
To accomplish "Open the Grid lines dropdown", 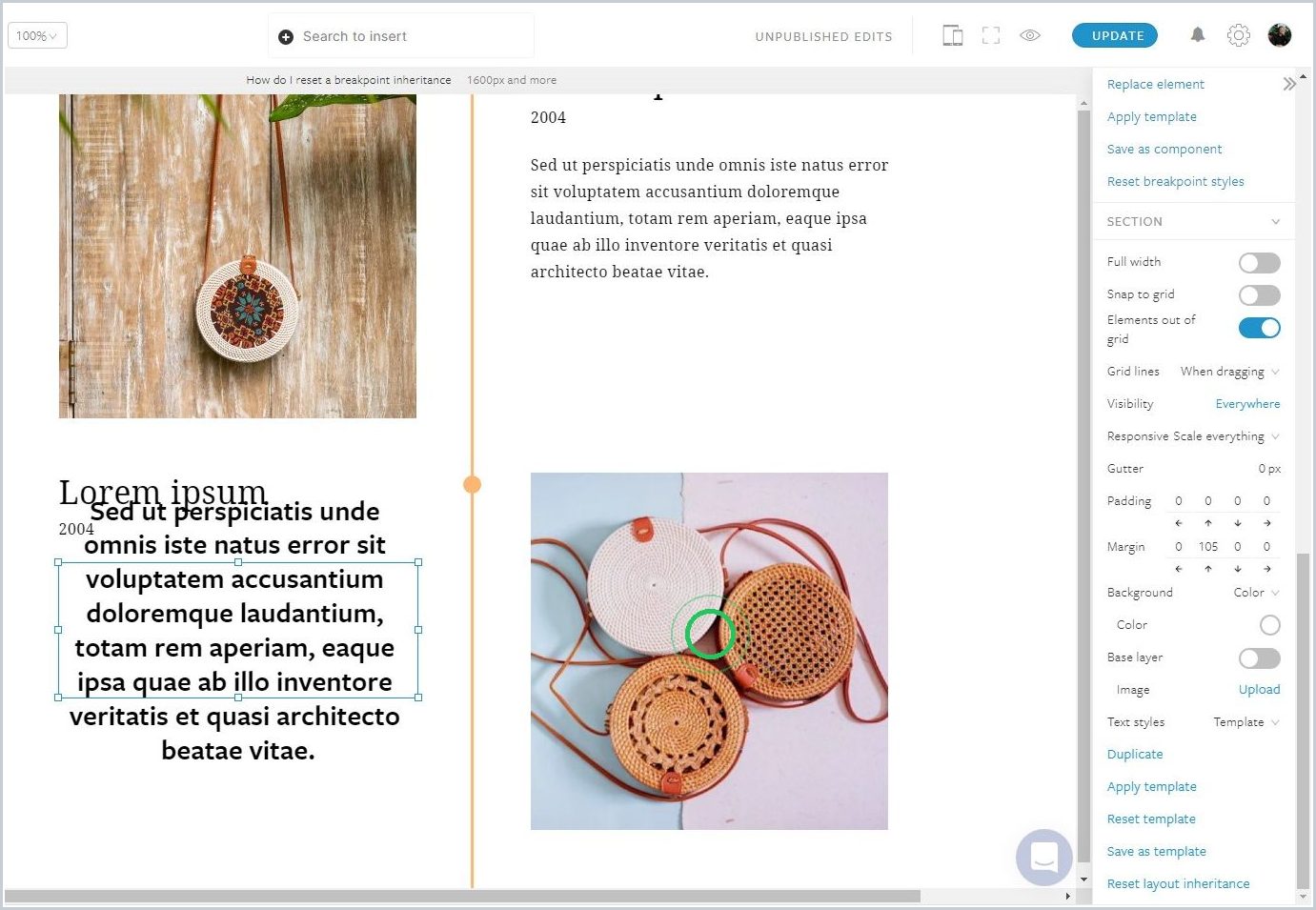I will click(x=1229, y=372).
